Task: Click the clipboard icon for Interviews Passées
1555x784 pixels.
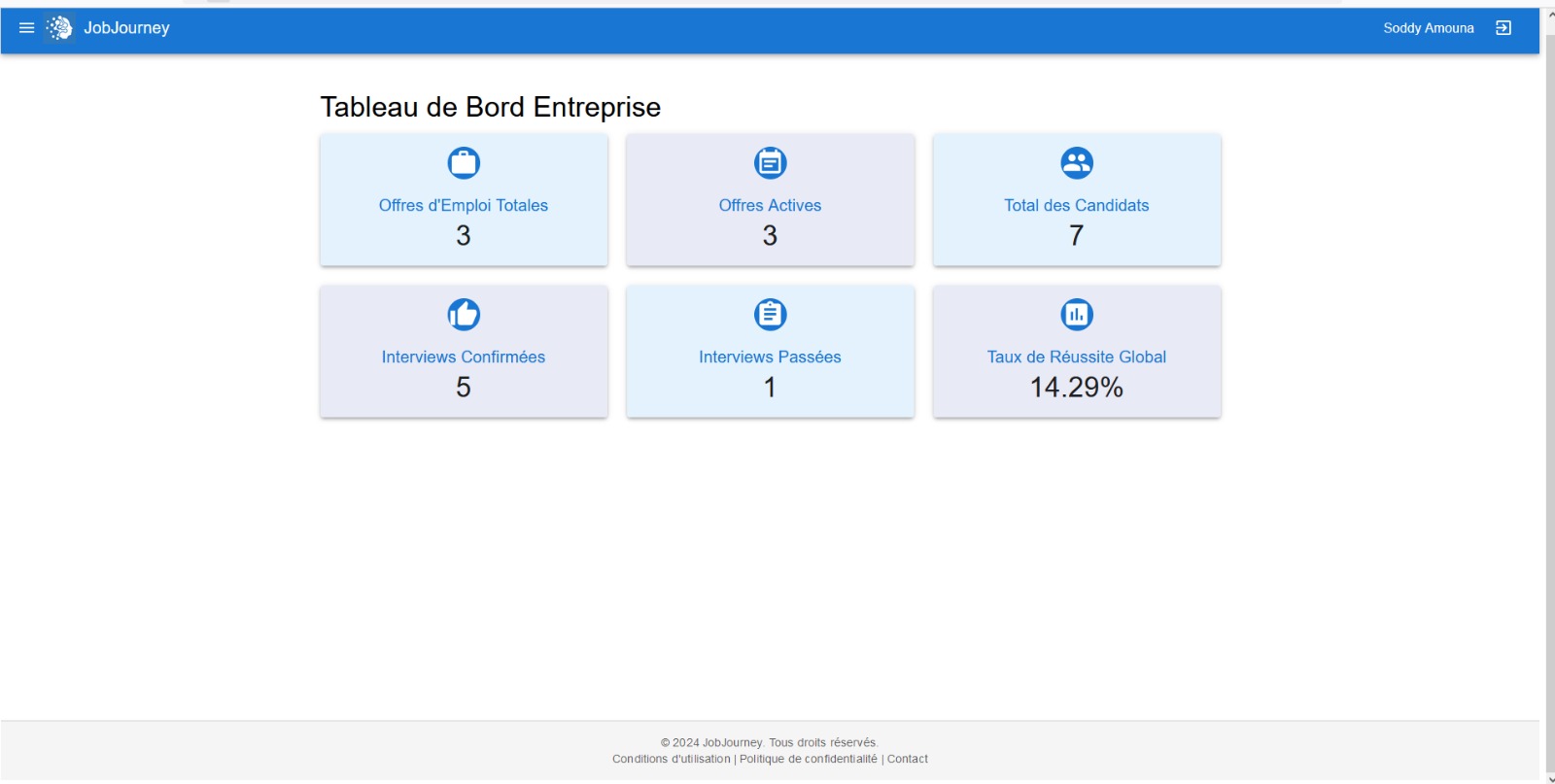Action: (770, 315)
